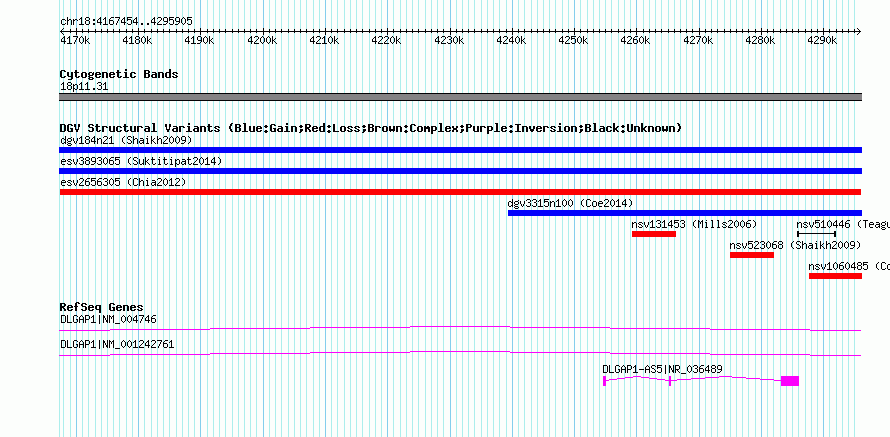Click the gray 18p11.31 cytogenetic band bar
890x437 pixels.
[x=460, y=97]
